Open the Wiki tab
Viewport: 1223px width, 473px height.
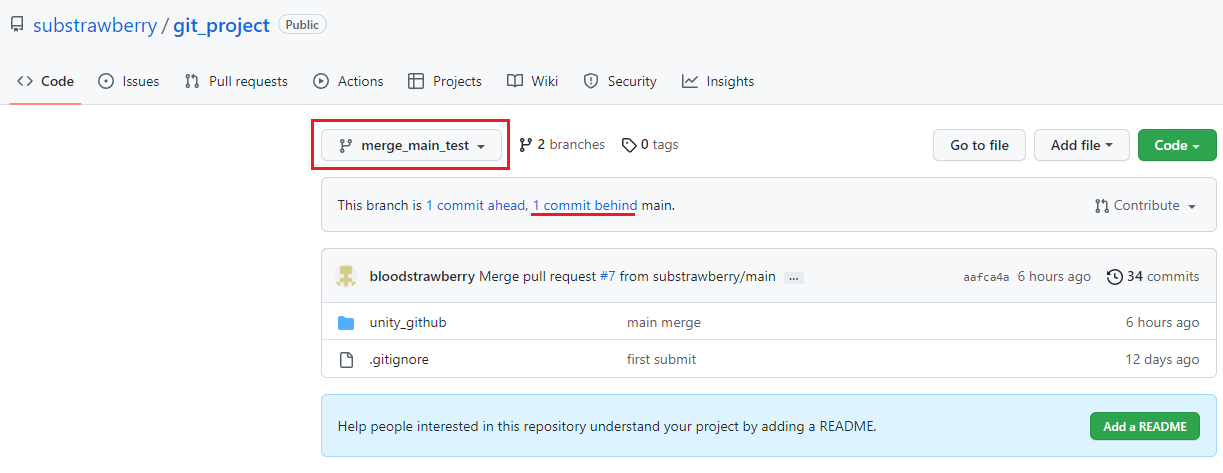coord(532,81)
